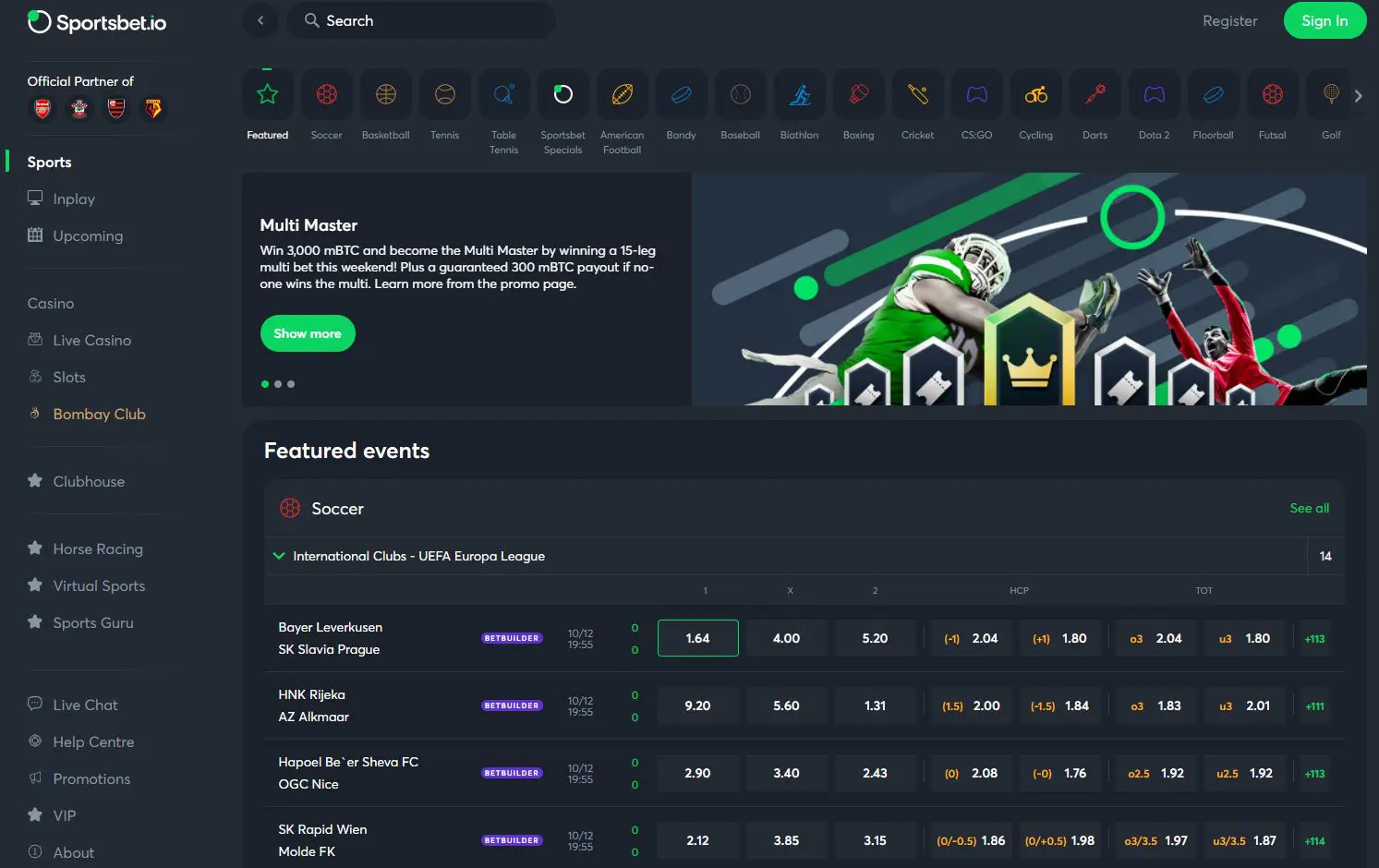The image size is (1379, 868).
Task: Click the Watford partner club badge
Action: pyautogui.click(x=153, y=109)
